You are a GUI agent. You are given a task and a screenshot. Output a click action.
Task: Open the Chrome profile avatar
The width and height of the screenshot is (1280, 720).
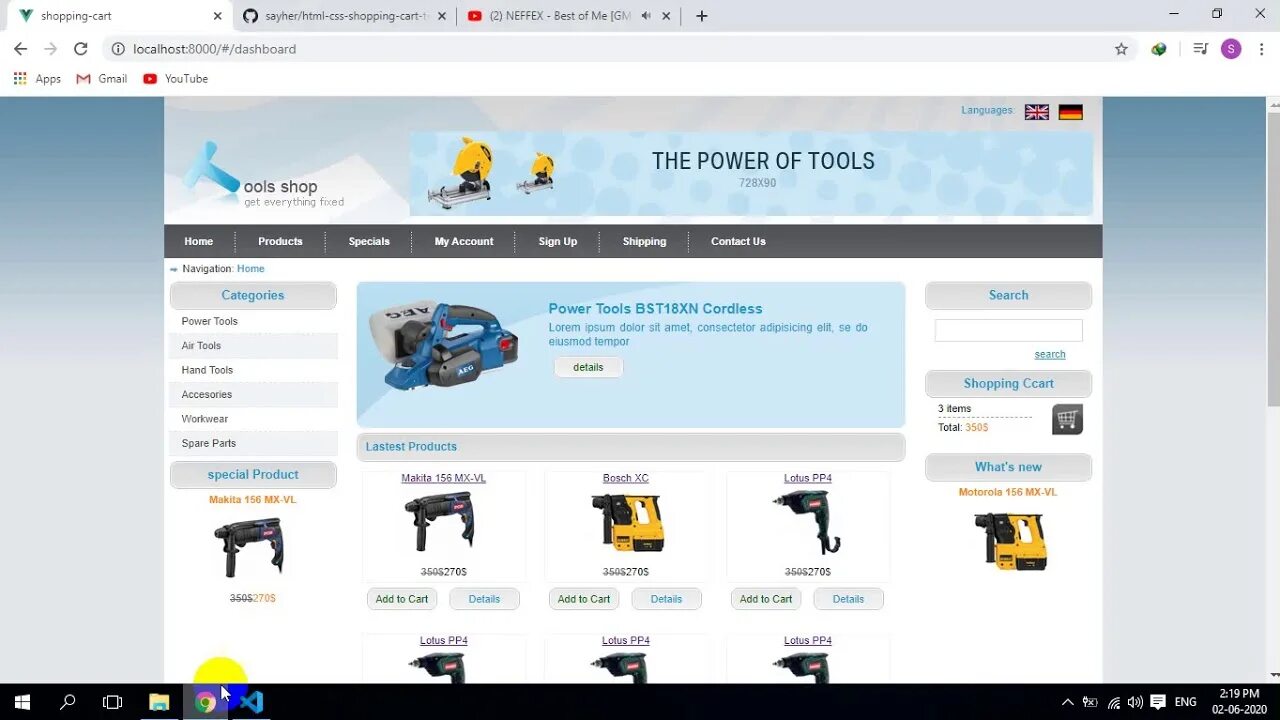tap(1231, 49)
